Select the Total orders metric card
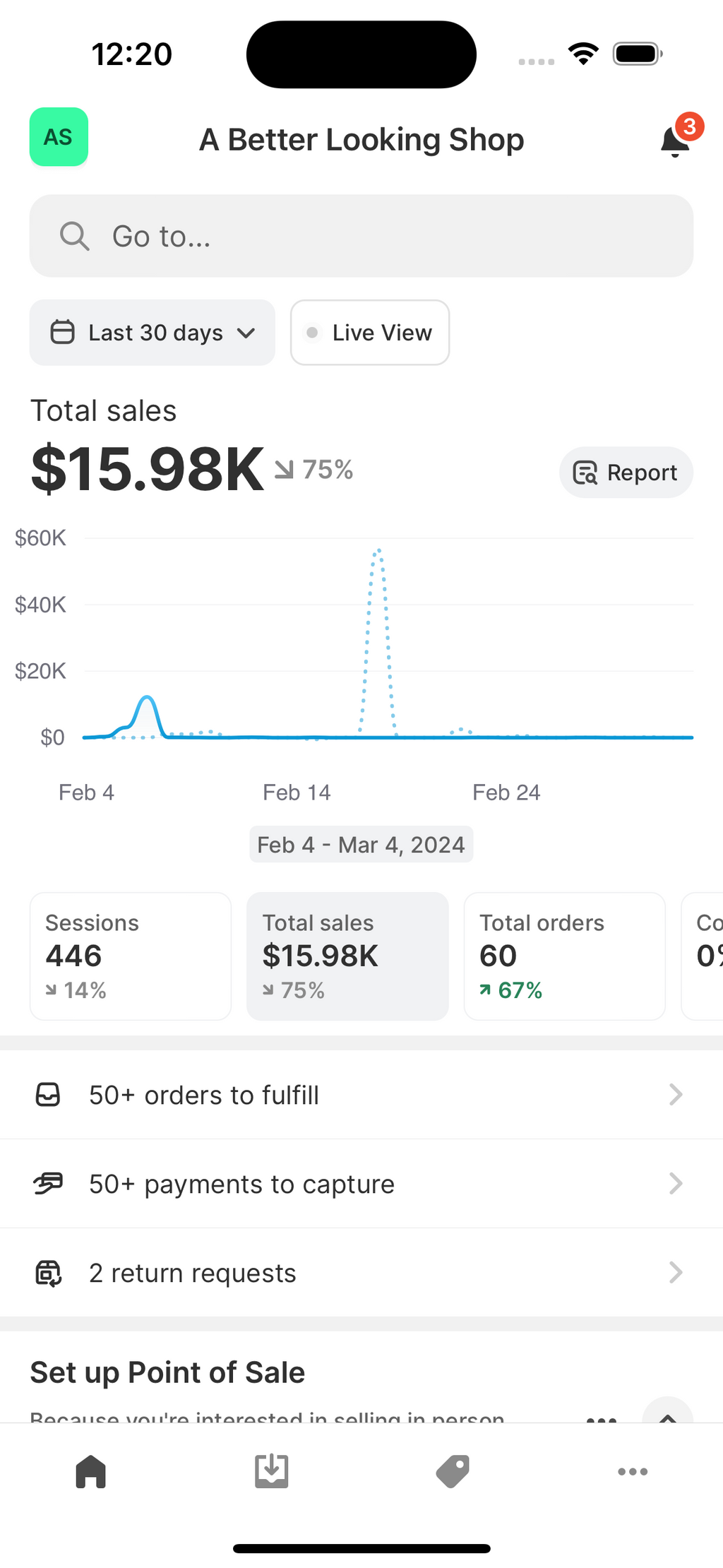Image resolution: width=723 pixels, height=1568 pixels. click(564, 956)
